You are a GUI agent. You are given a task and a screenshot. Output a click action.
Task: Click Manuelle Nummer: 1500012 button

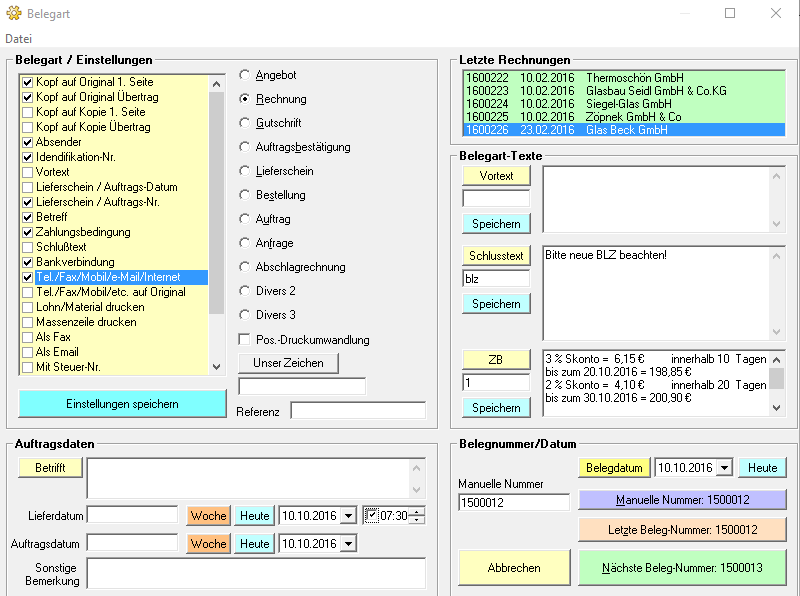tap(683, 500)
